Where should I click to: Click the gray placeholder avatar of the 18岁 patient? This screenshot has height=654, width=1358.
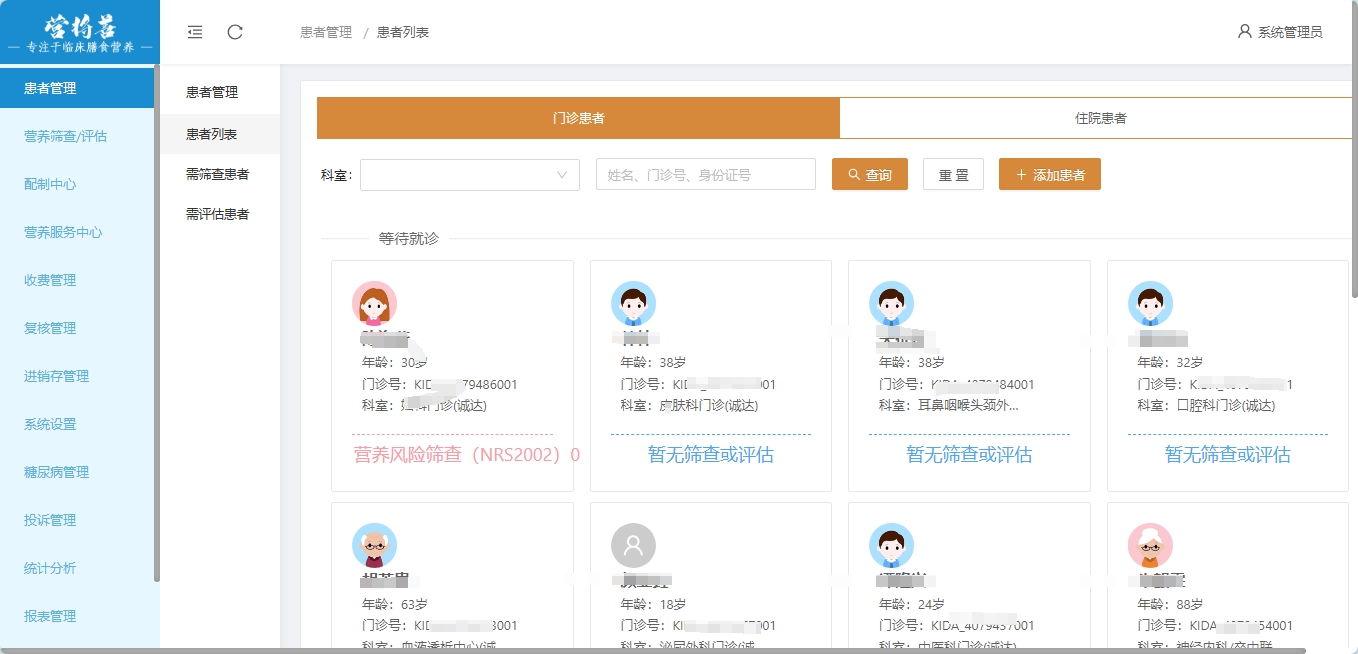(633, 545)
